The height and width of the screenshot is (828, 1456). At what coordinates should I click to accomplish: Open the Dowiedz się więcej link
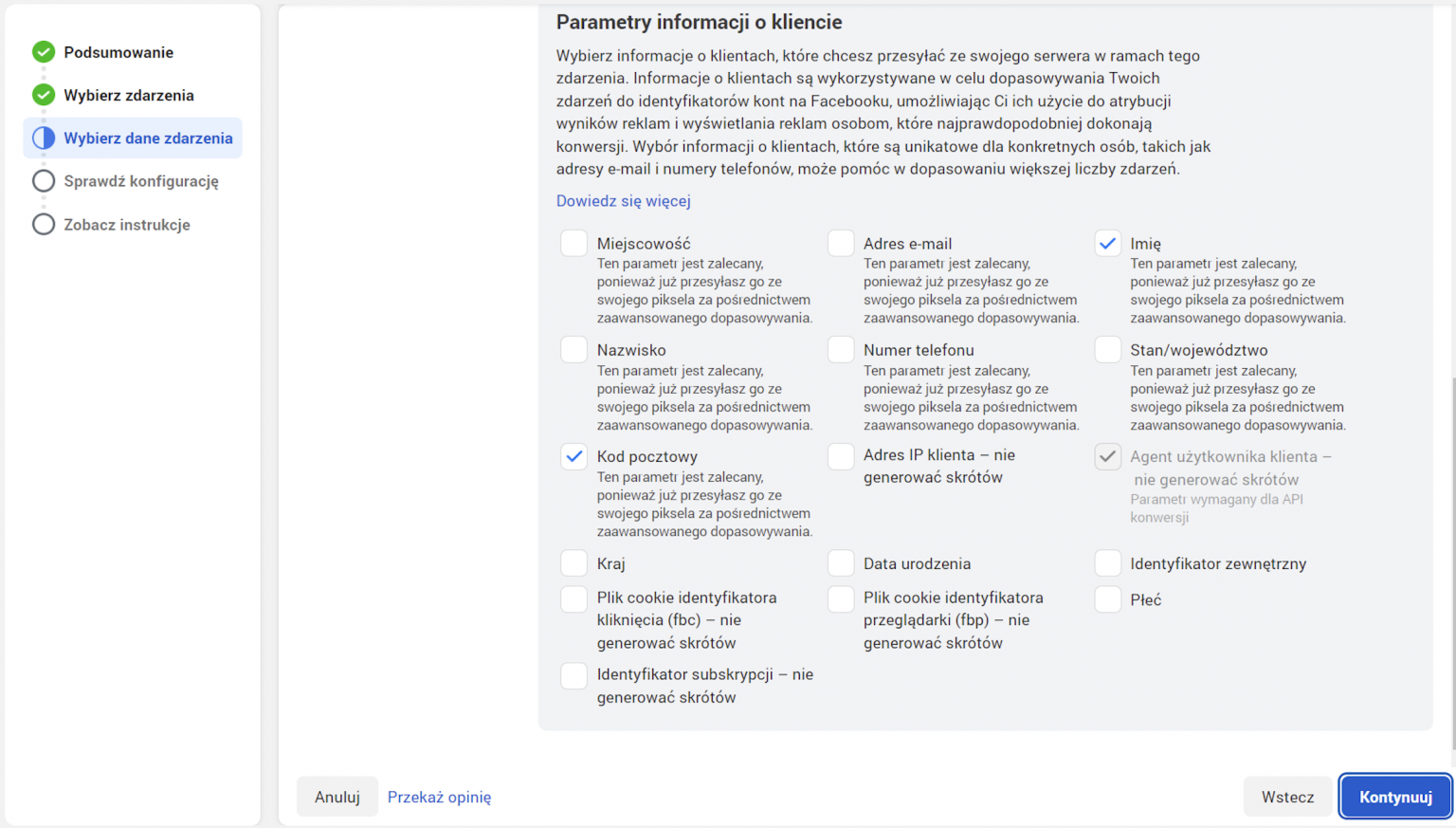pos(623,201)
